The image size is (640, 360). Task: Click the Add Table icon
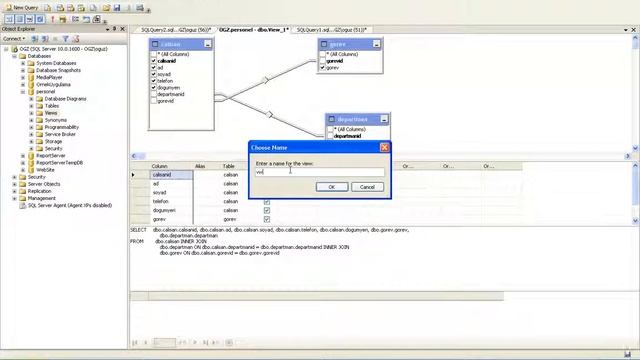[86, 19]
